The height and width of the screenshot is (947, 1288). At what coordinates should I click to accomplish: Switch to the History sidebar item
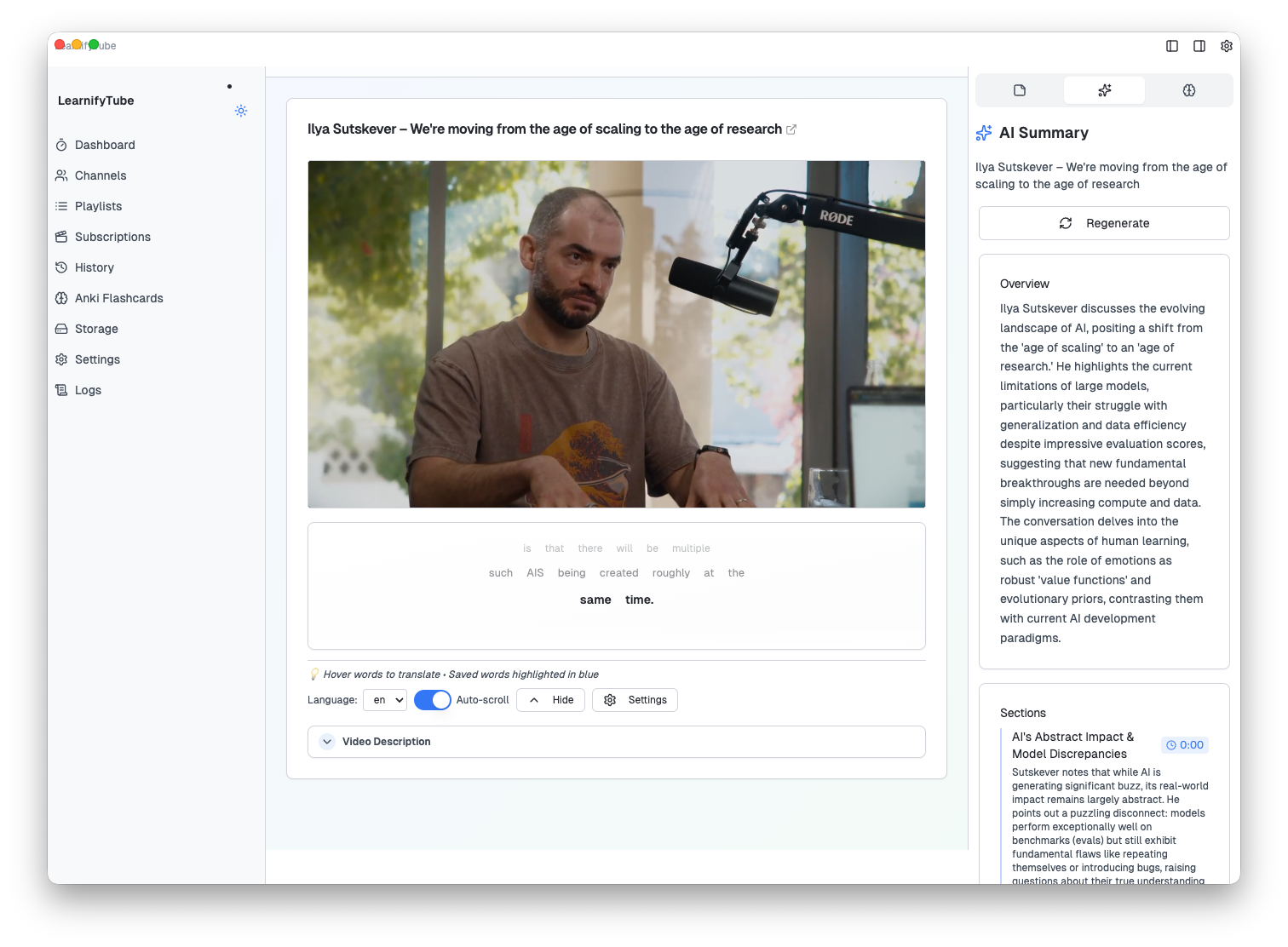point(94,267)
